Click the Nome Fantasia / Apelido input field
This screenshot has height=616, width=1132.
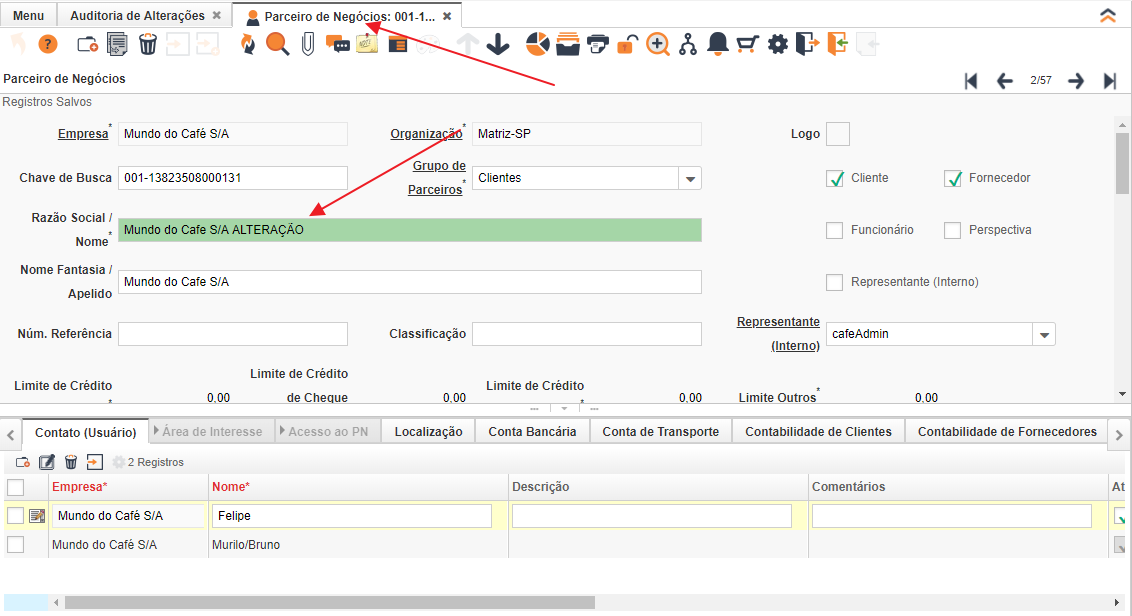click(x=410, y=282)
